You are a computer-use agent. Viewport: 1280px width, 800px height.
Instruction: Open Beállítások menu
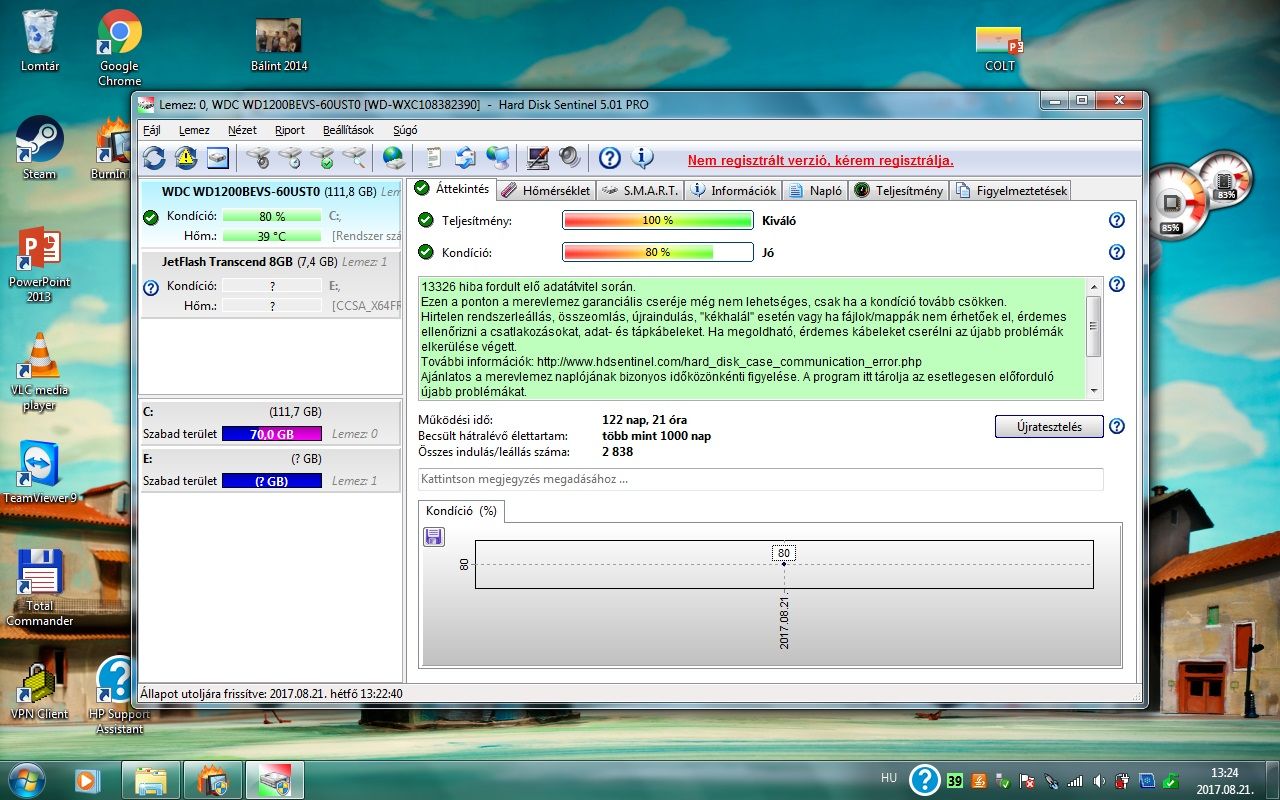click(x=348, y=130)
